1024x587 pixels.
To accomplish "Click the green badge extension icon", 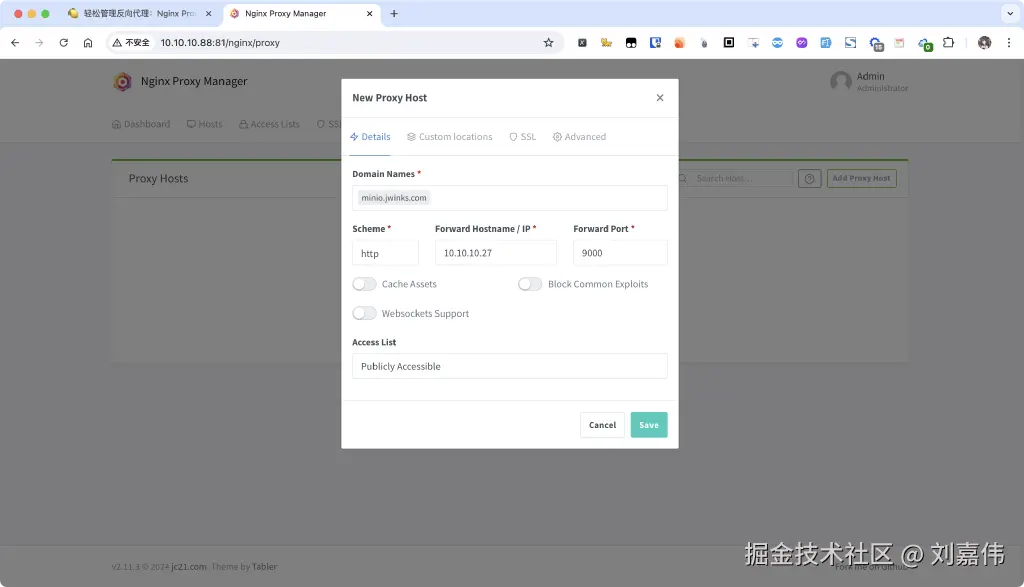I will pos(925,44).
